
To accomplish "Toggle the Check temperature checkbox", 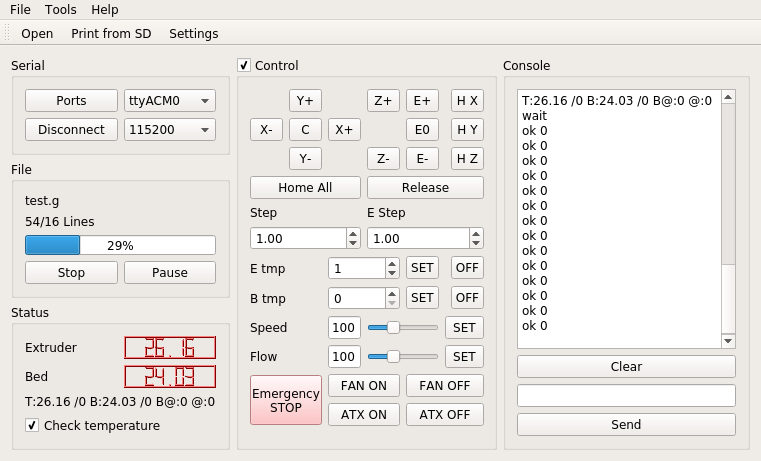I will point(32,426).
